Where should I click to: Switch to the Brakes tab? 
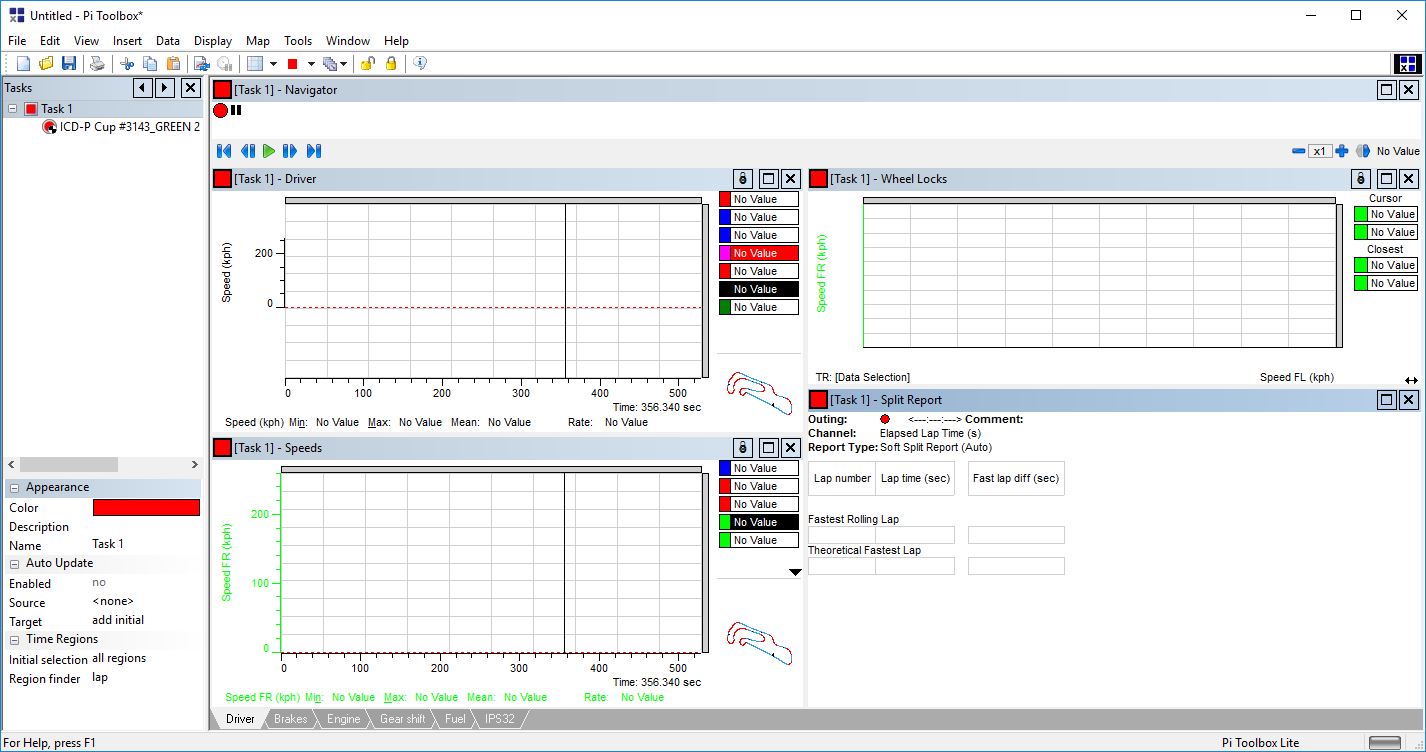point(289,718)
